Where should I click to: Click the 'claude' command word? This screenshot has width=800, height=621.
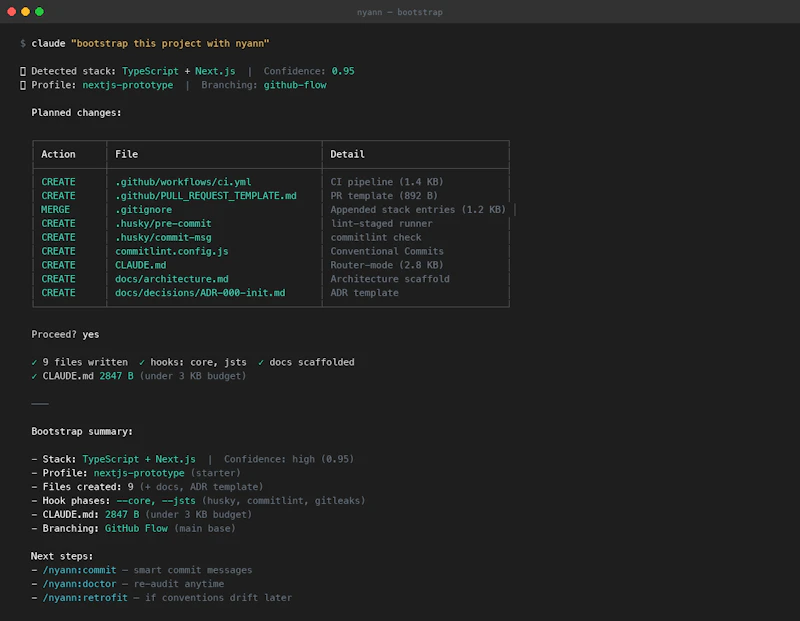click(x=48, y=43)
